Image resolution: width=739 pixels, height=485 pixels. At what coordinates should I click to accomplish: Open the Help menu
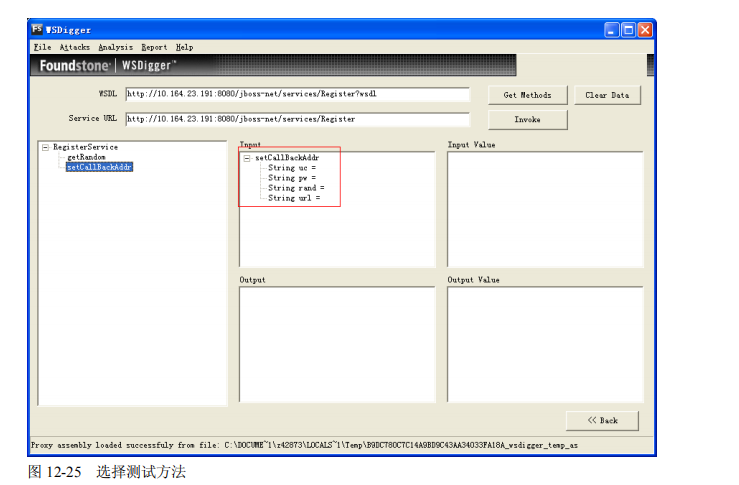tap(184, 47)
